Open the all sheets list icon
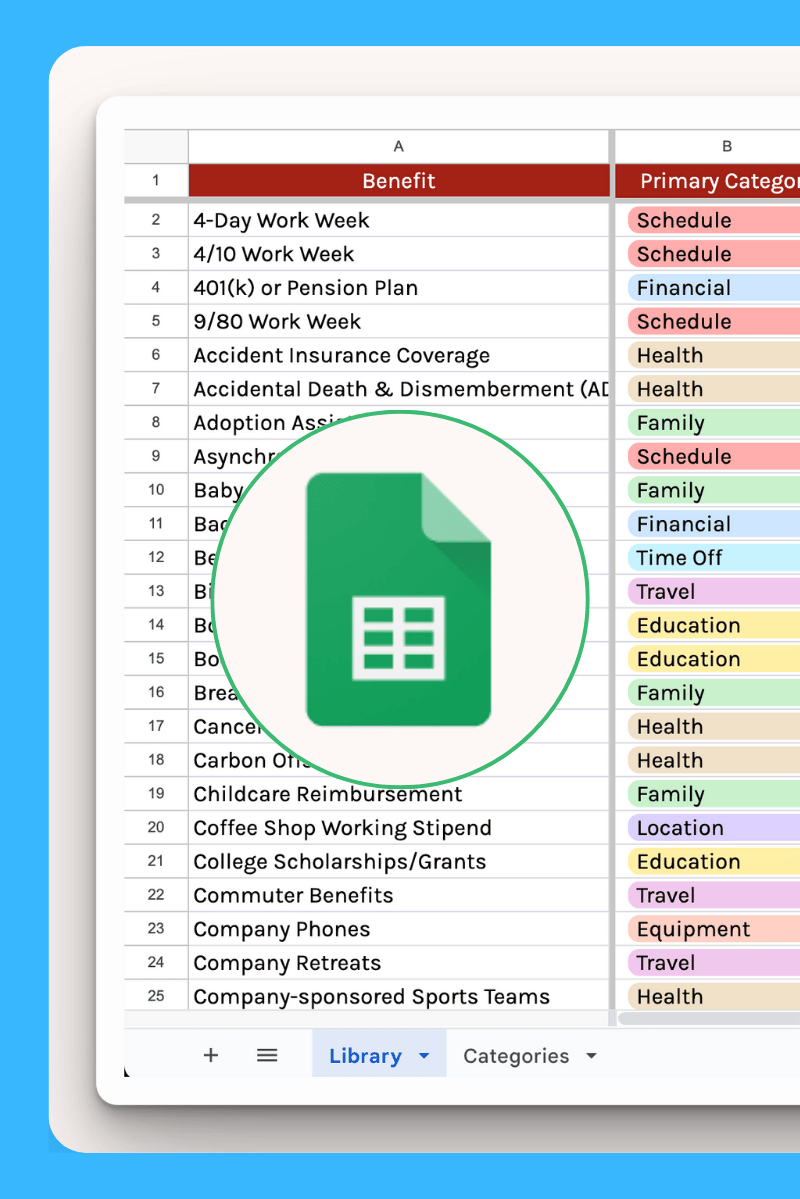 pos(267,1055)
